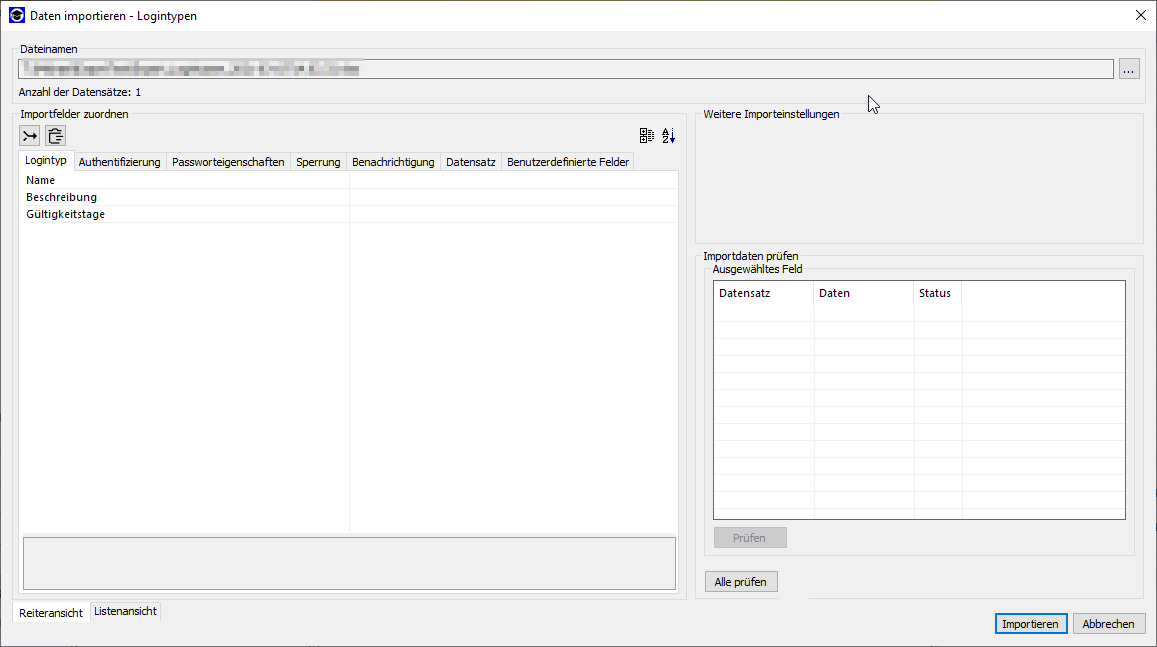The height and width of the screenshot is (647, 1157).
Task: Switch to the Authentifizierung tab
Action: [x=119, y=162]
